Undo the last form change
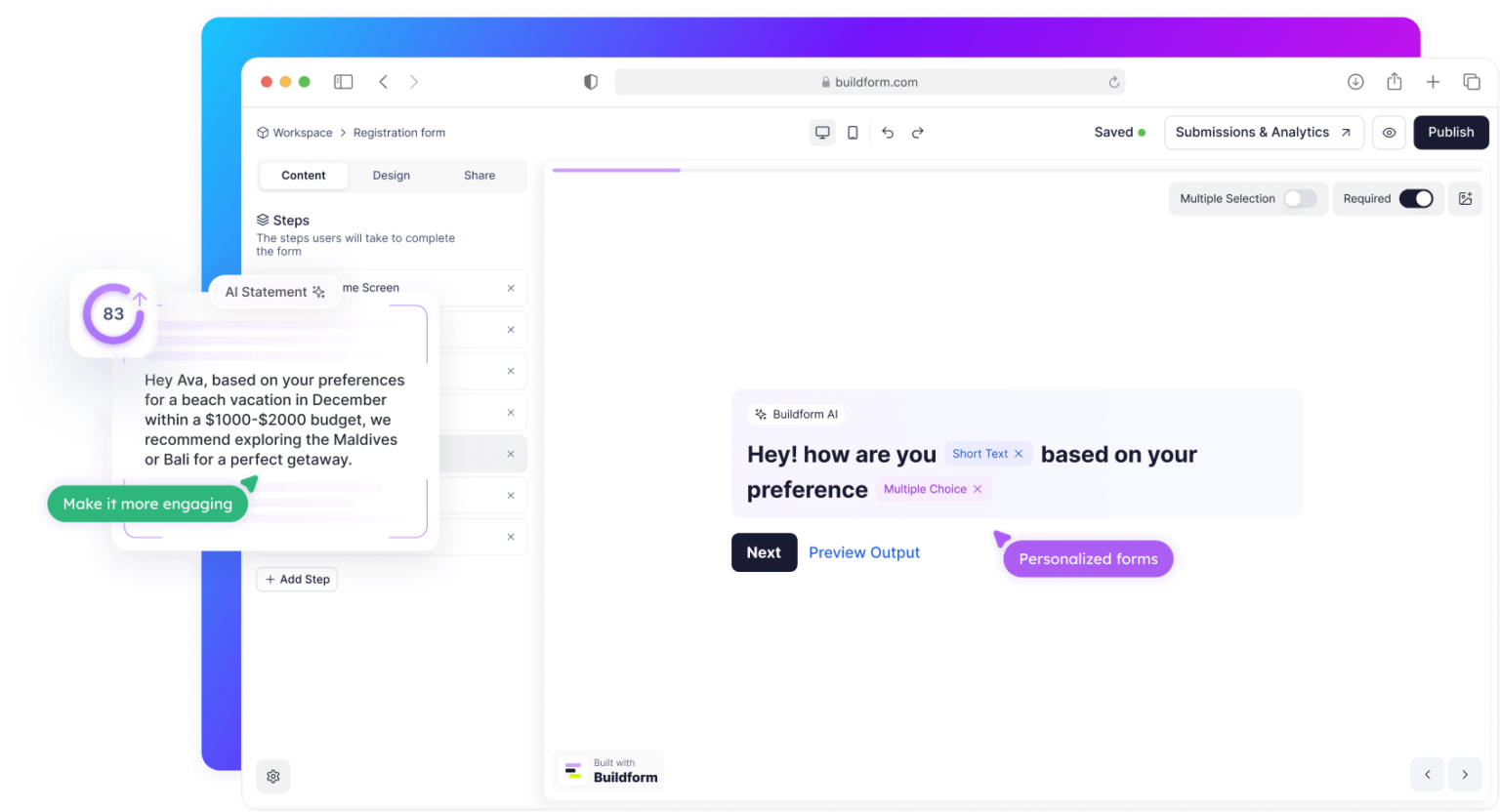The width and height of the screenshot is (1500, 812). tap(888, 132)
